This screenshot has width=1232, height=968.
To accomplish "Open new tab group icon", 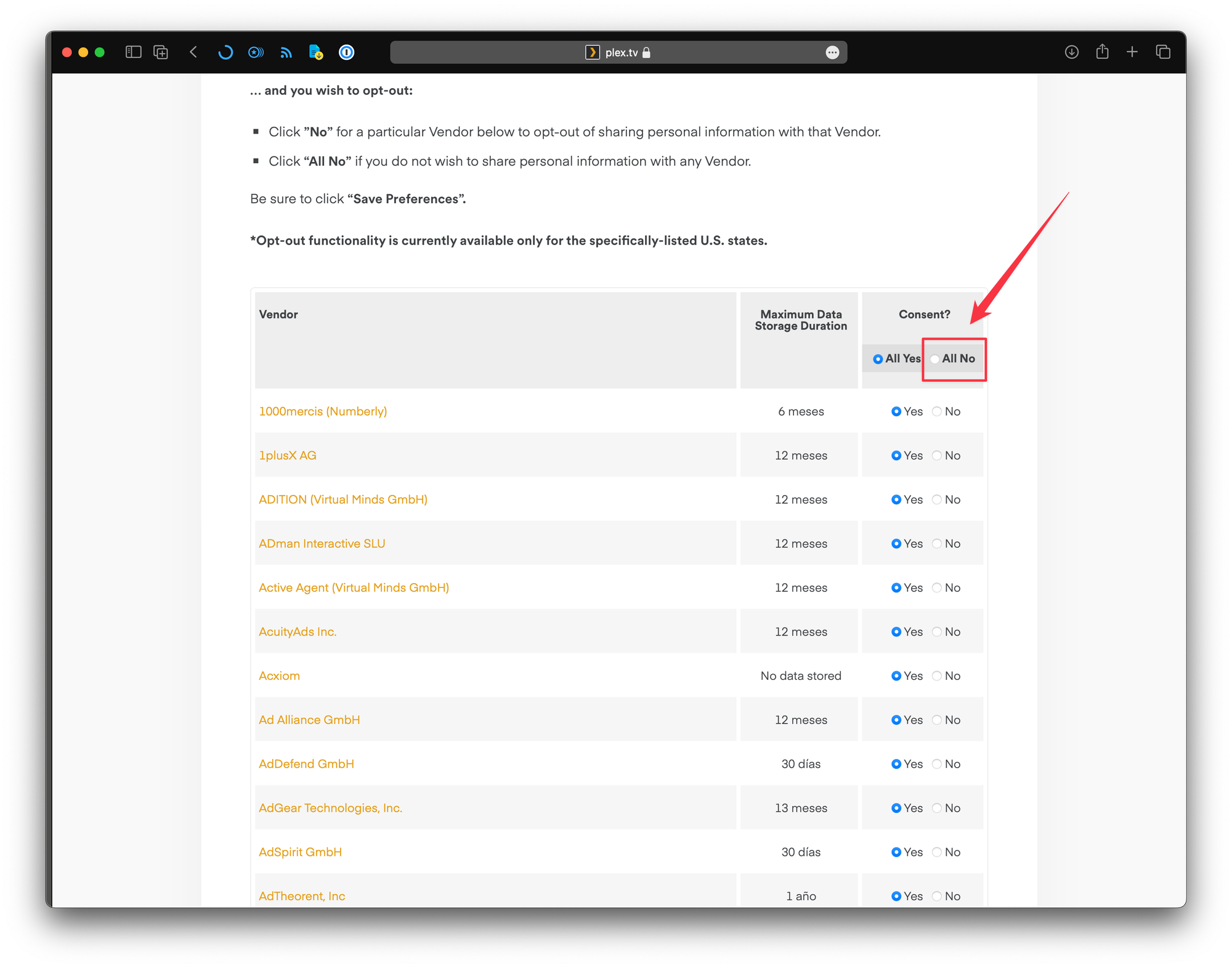I will tap(161, 52).
